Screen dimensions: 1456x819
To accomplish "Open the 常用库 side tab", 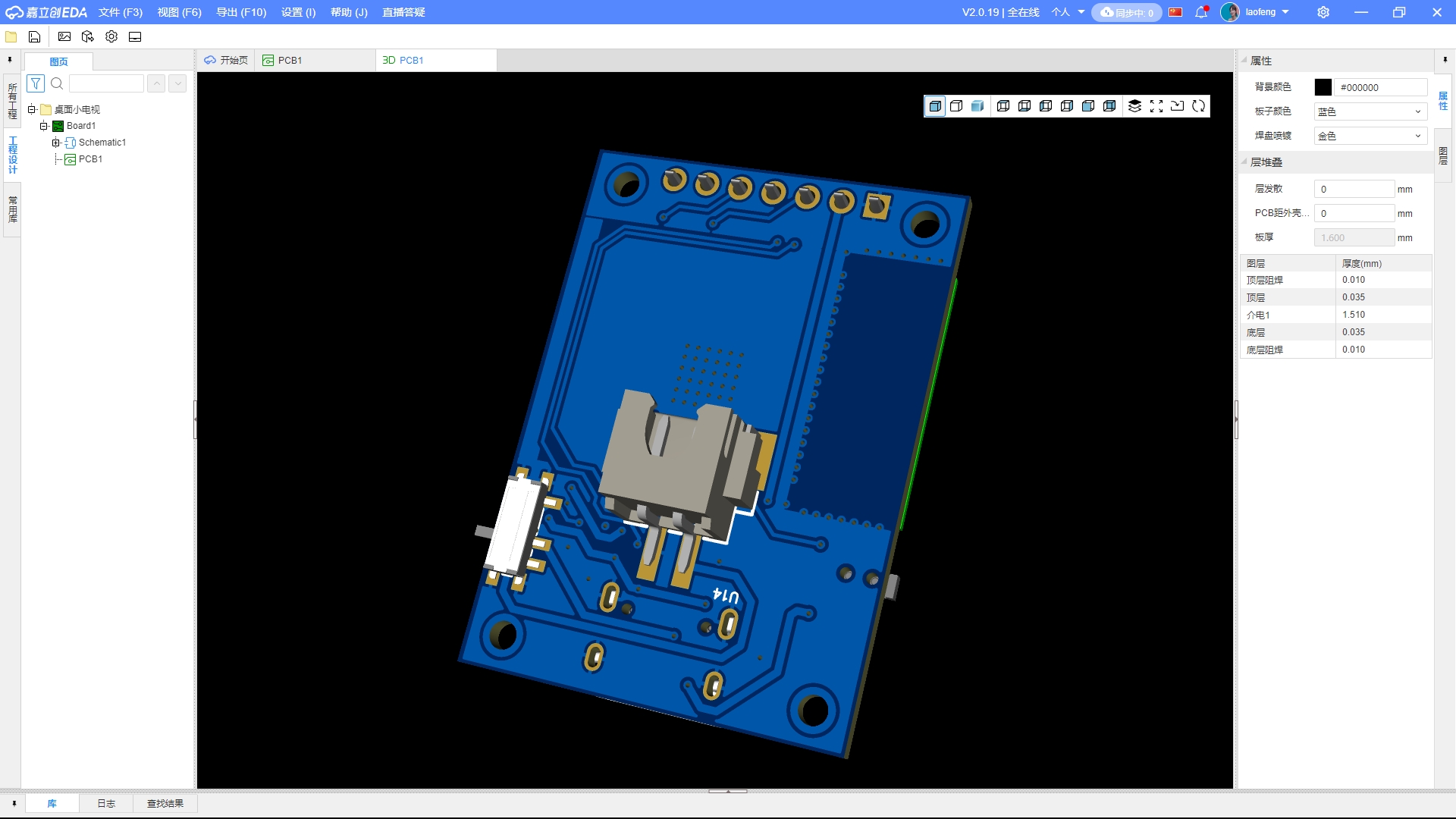I will (x=12, y=209).
